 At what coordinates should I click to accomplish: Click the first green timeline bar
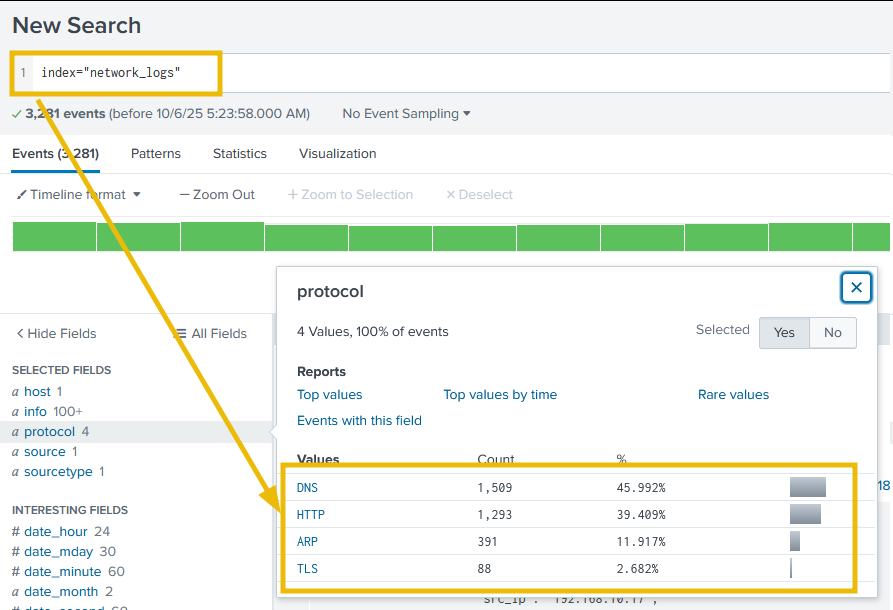(x=54, y=237)
